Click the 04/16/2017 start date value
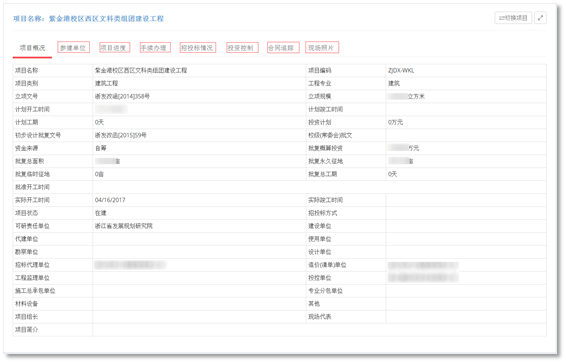Viewport: 566px width, 363px height. click(x=110, y=200)
